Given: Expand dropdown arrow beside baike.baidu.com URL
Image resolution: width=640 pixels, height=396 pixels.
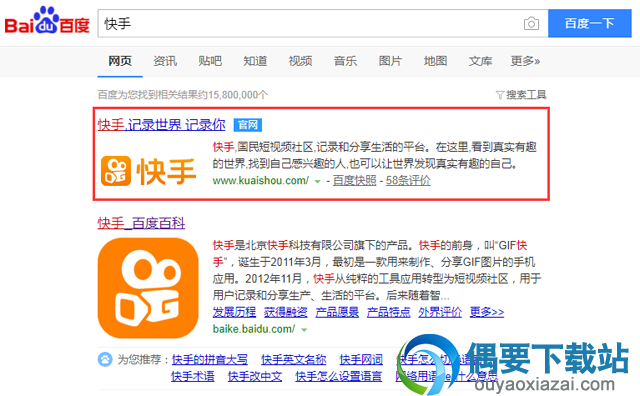Looking at the screenshot, I should tap(304, 330).
